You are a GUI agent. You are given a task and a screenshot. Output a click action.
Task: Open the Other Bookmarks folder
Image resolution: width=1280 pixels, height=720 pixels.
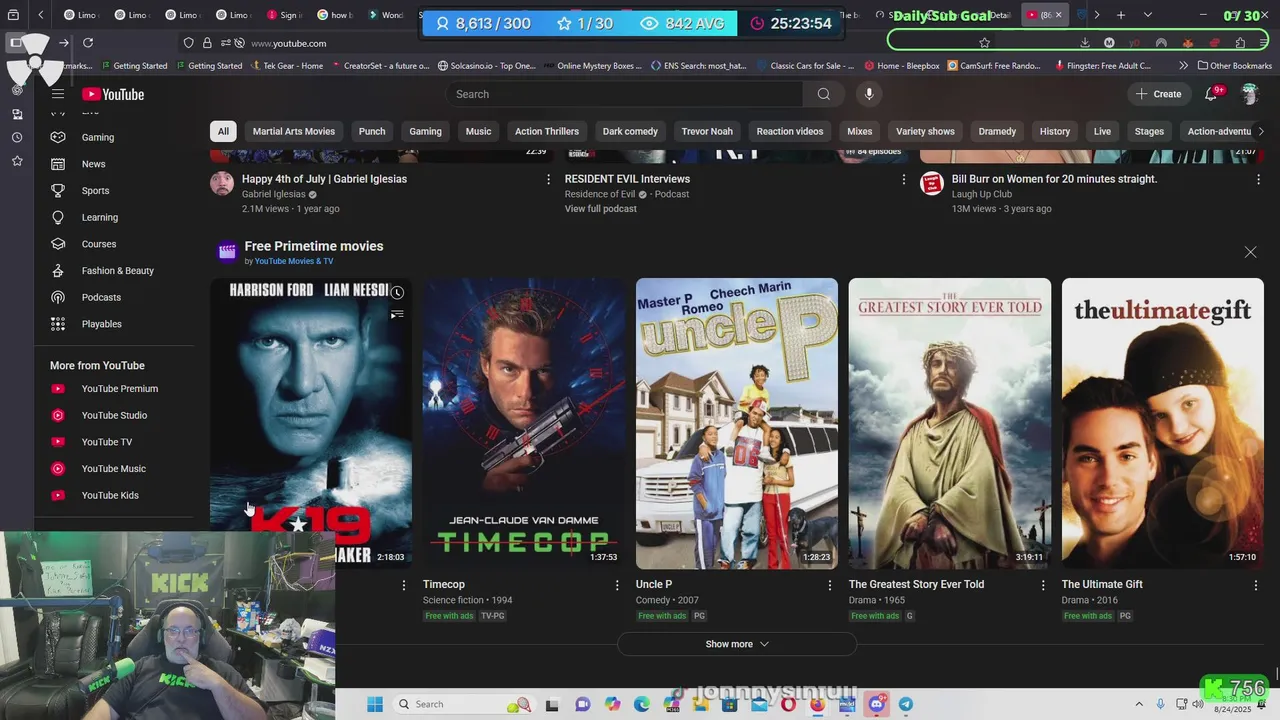tap(1234, 66)
